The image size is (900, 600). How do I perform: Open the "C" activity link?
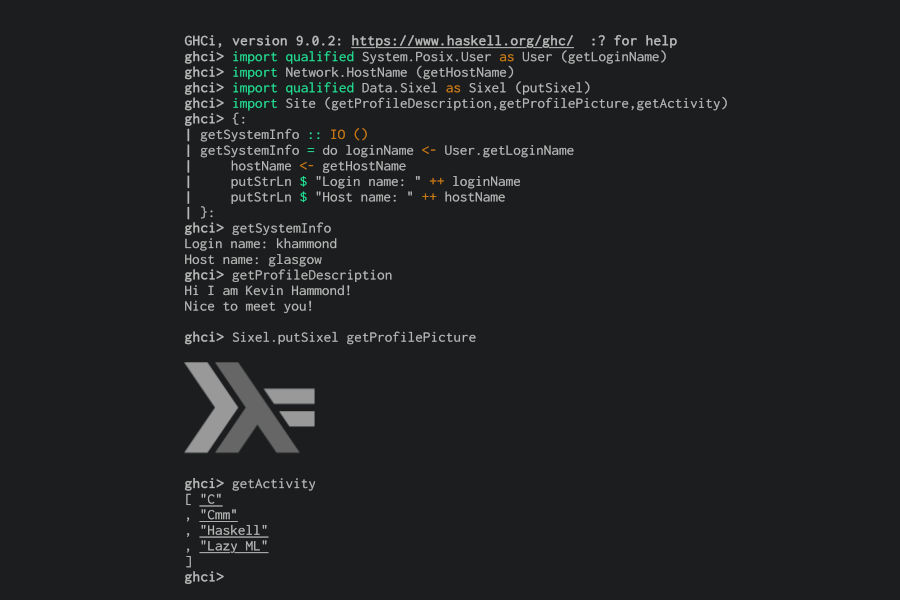[x=211, y=500]
